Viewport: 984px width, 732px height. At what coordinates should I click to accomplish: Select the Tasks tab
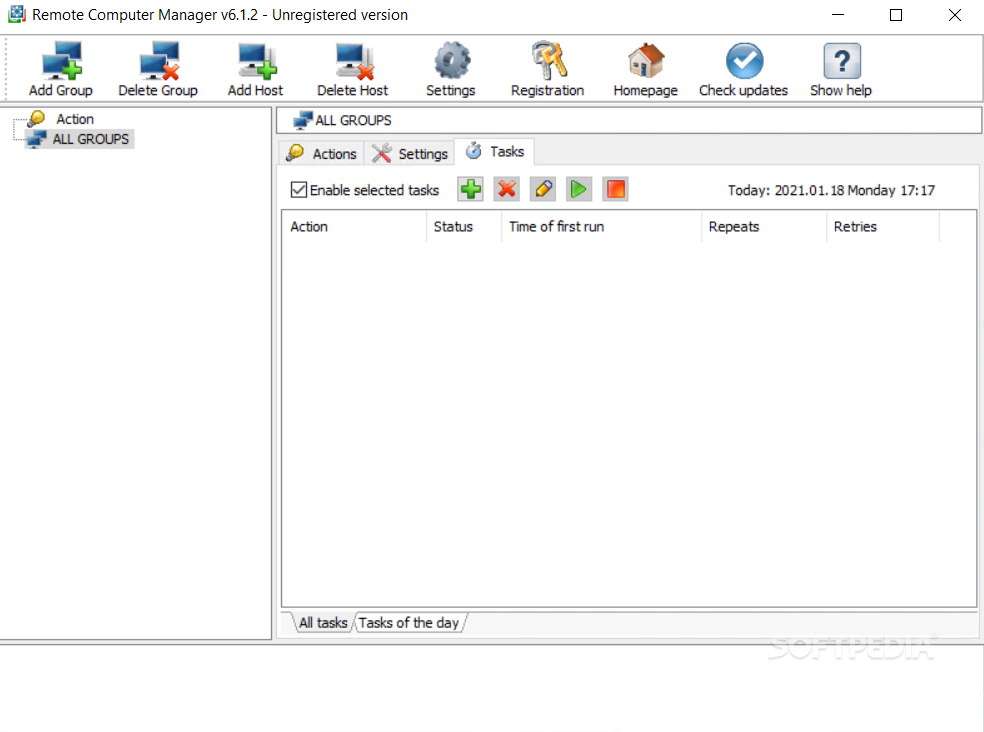pos(495,151)
